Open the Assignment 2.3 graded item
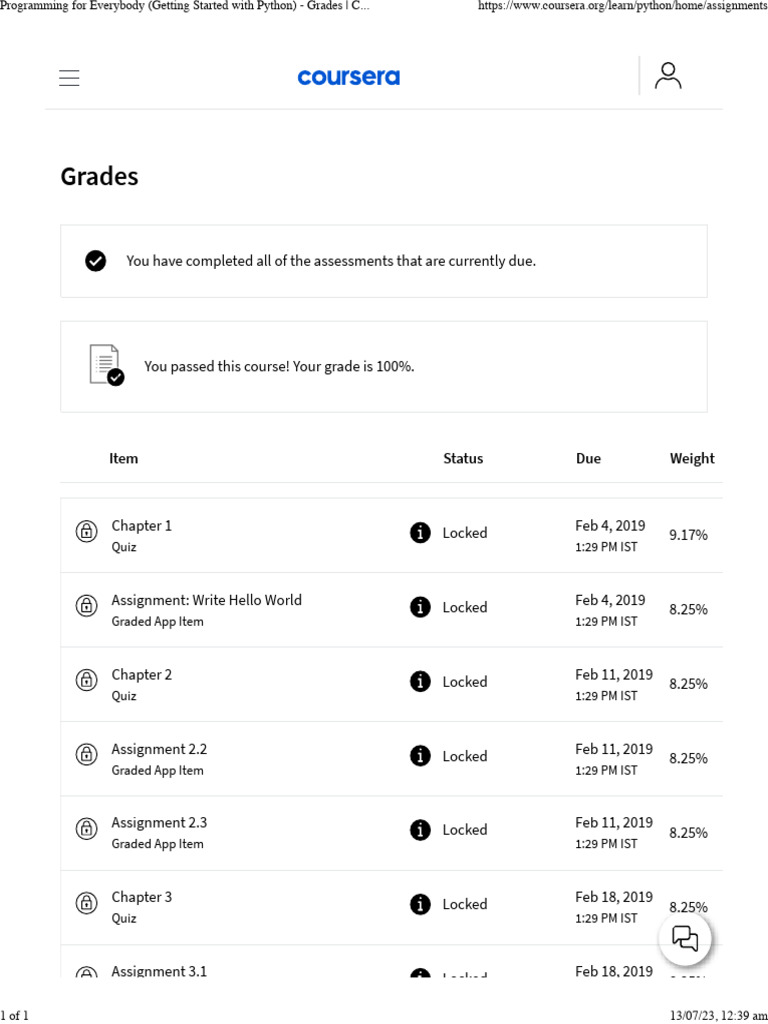The height and width of the screenshot is (1024, 768). coord(159,823)
